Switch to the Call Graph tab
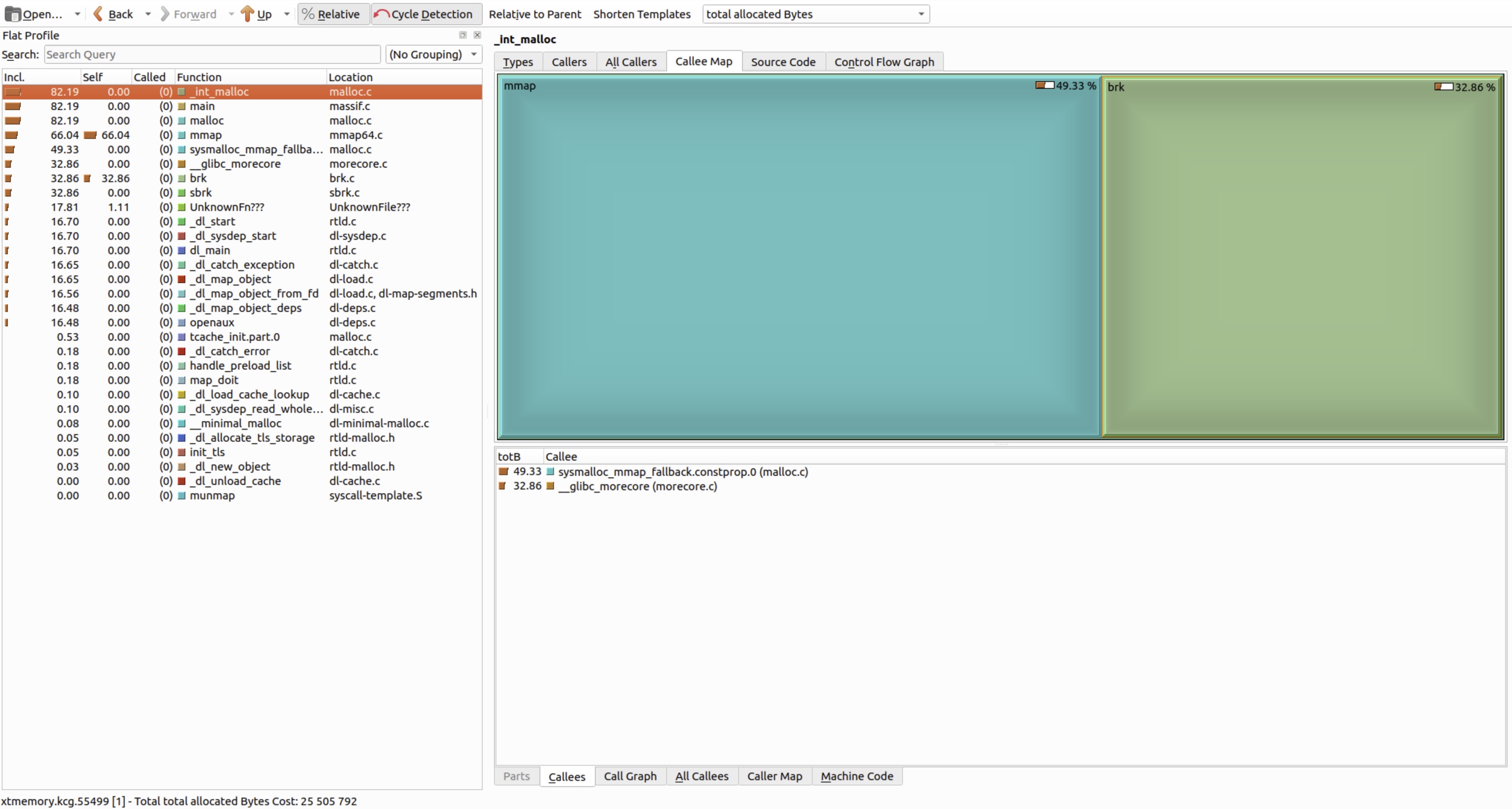 tap(630, 776)
